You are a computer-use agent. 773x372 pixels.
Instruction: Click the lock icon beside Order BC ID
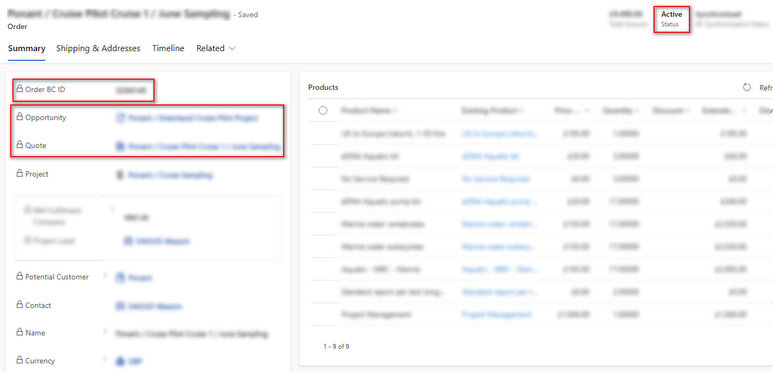point(19,89)
